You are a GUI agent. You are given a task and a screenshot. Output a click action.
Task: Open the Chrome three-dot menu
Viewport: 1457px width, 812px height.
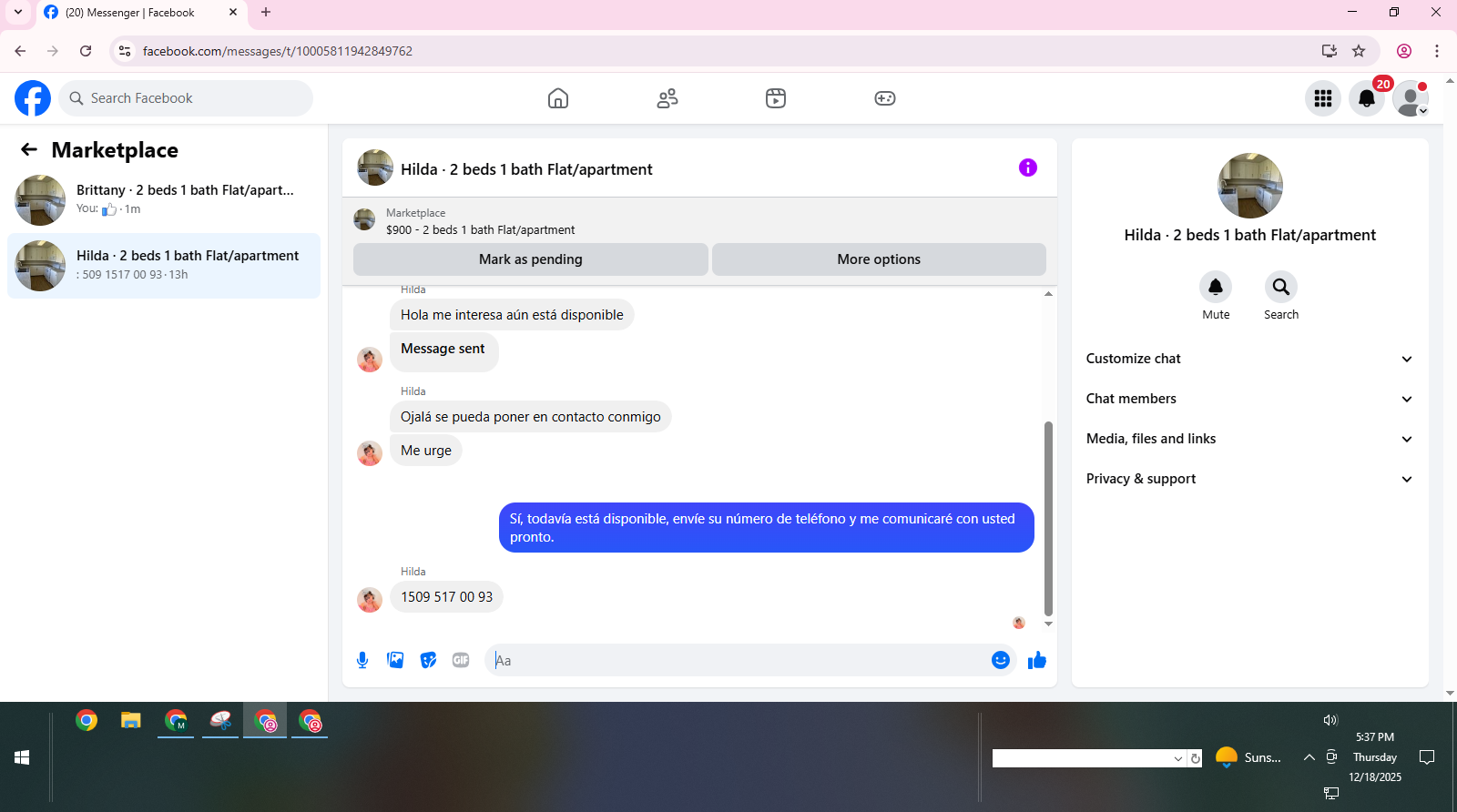point(1437,51)
